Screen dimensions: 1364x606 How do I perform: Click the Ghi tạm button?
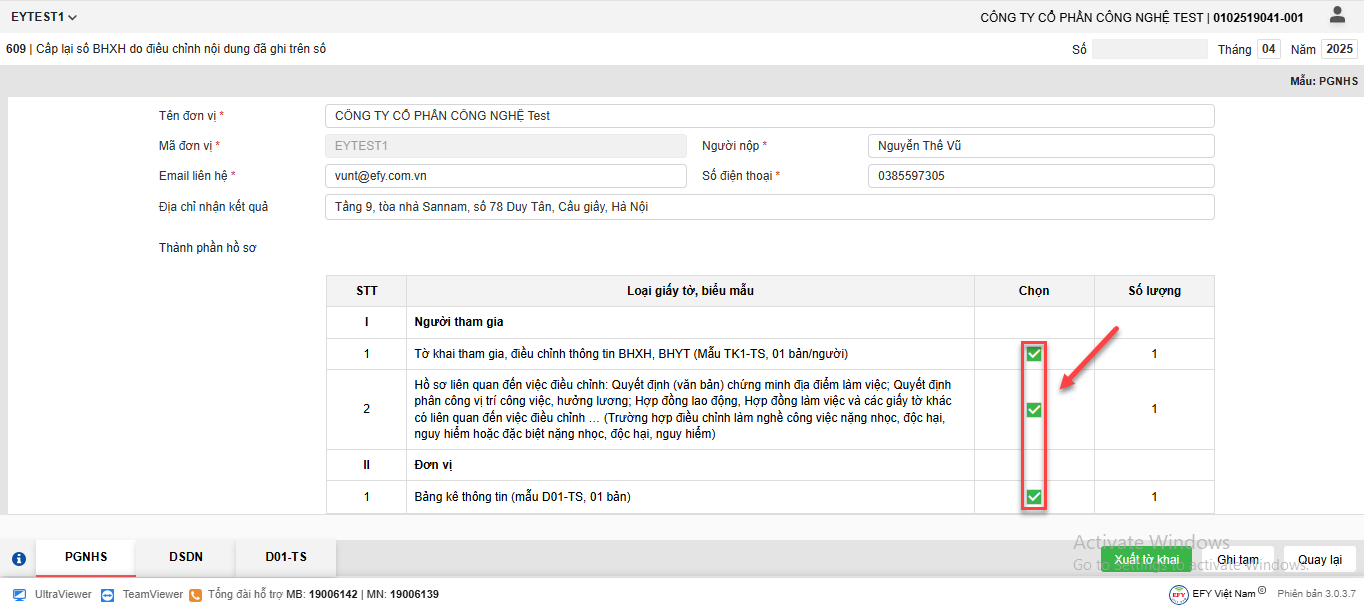point(1238,559)
